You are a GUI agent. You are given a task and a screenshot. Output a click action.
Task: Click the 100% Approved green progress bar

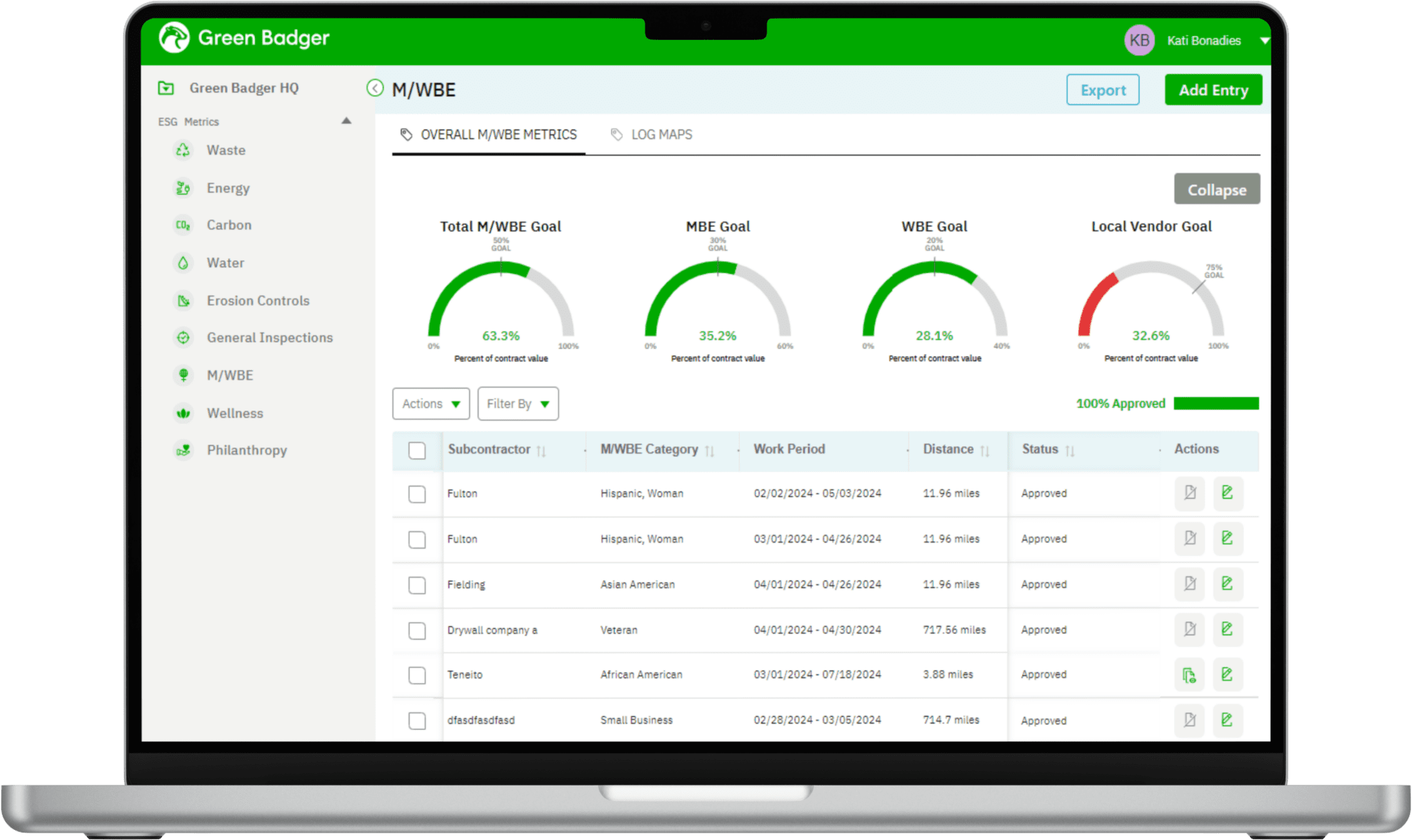point(1216,404)
